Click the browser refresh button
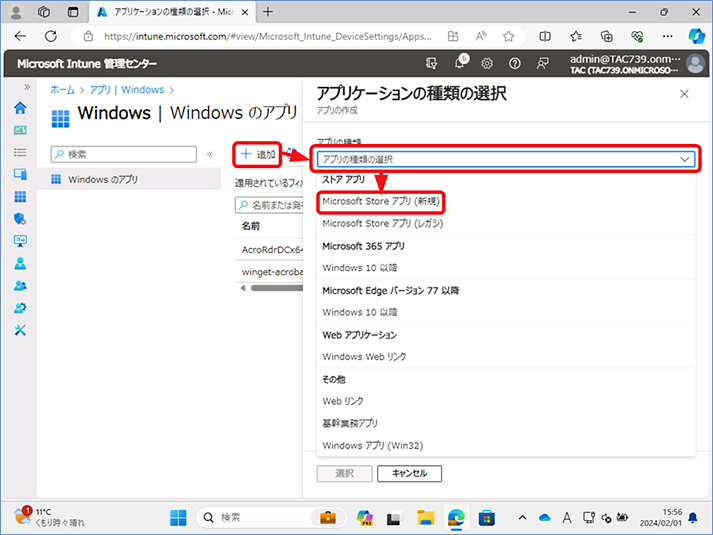Image resolution: width=713 pixels, height=535 pixels. point(51,36)
